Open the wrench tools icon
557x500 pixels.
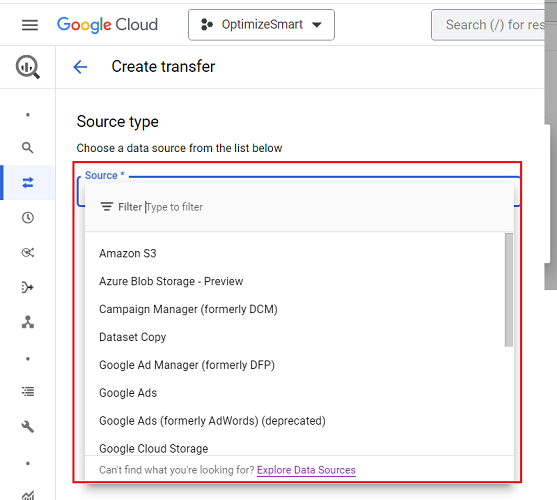click(x=28, y=426)
